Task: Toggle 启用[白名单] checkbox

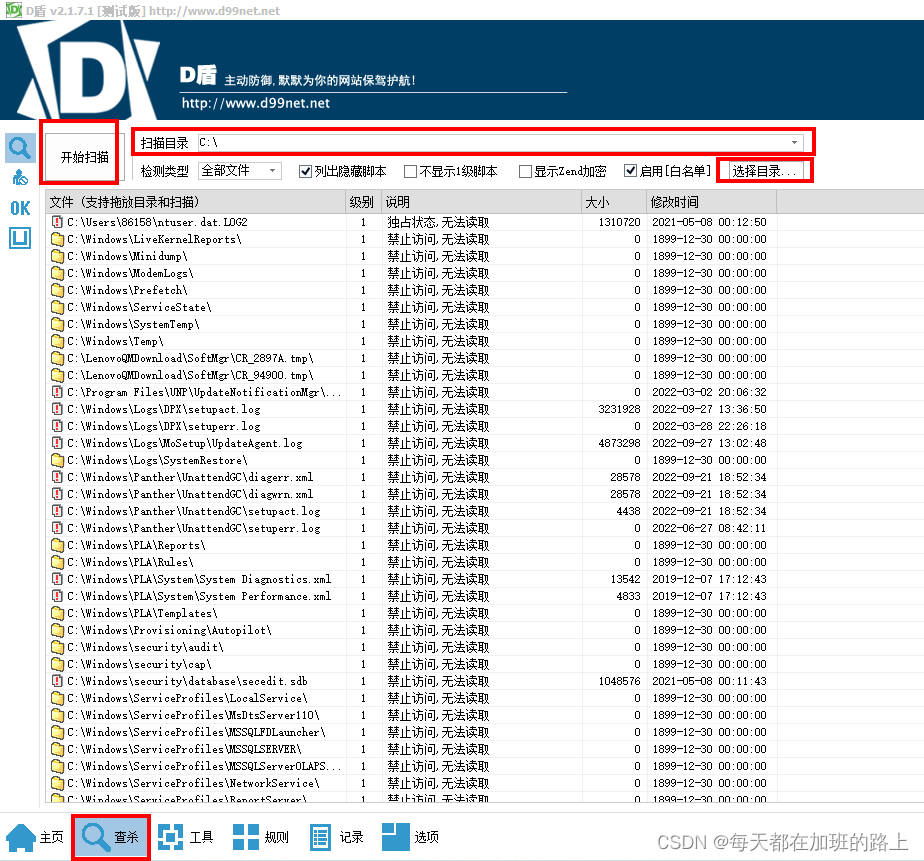Action: [631, 171]
